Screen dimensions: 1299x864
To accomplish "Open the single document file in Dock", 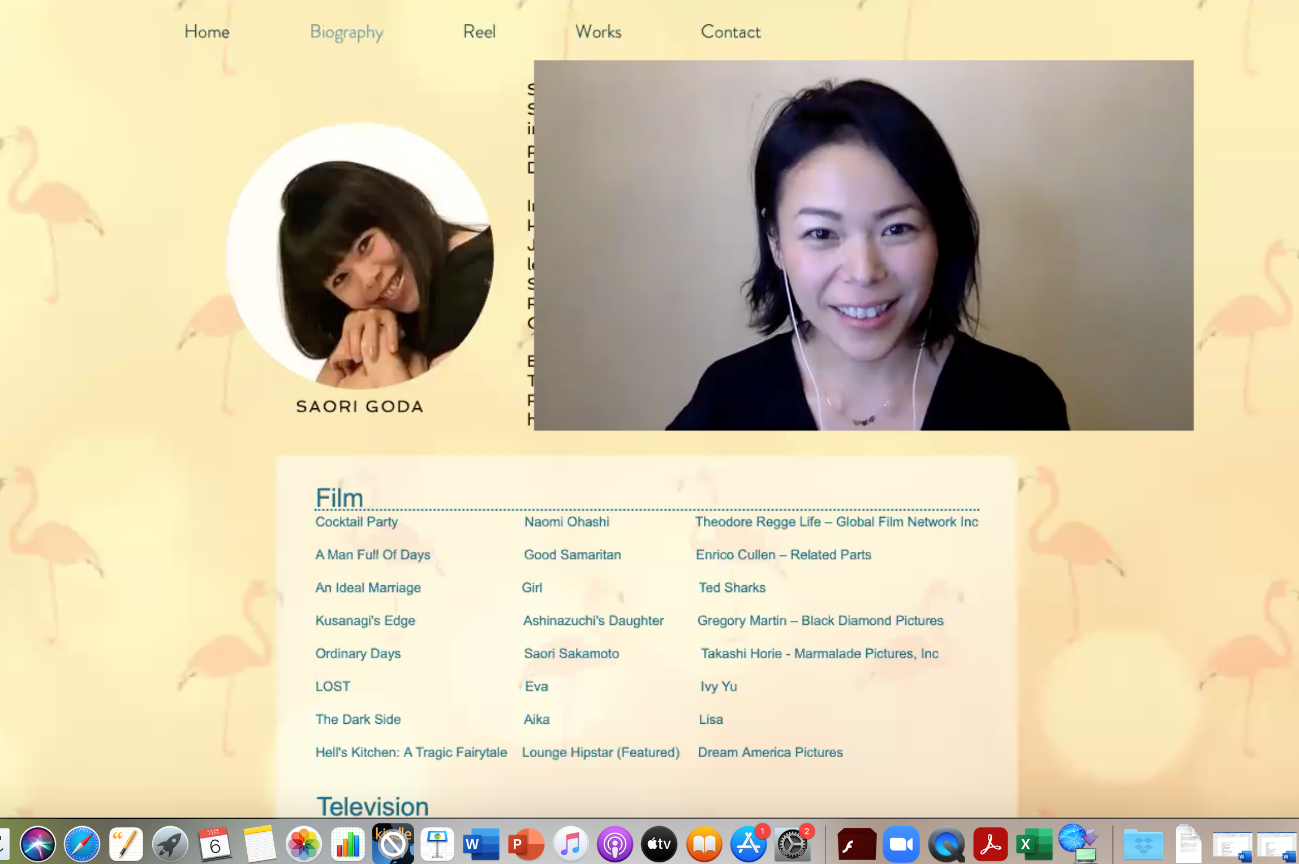I will (1188, 844).
